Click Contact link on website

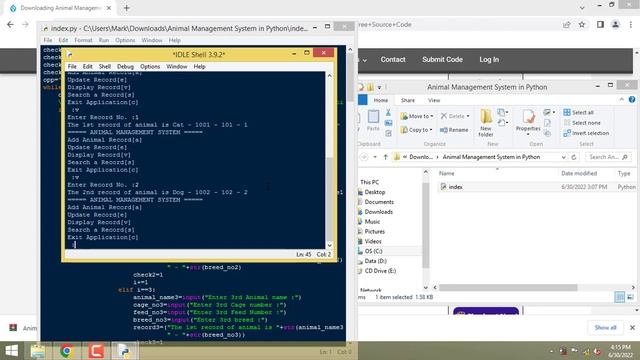393,60
